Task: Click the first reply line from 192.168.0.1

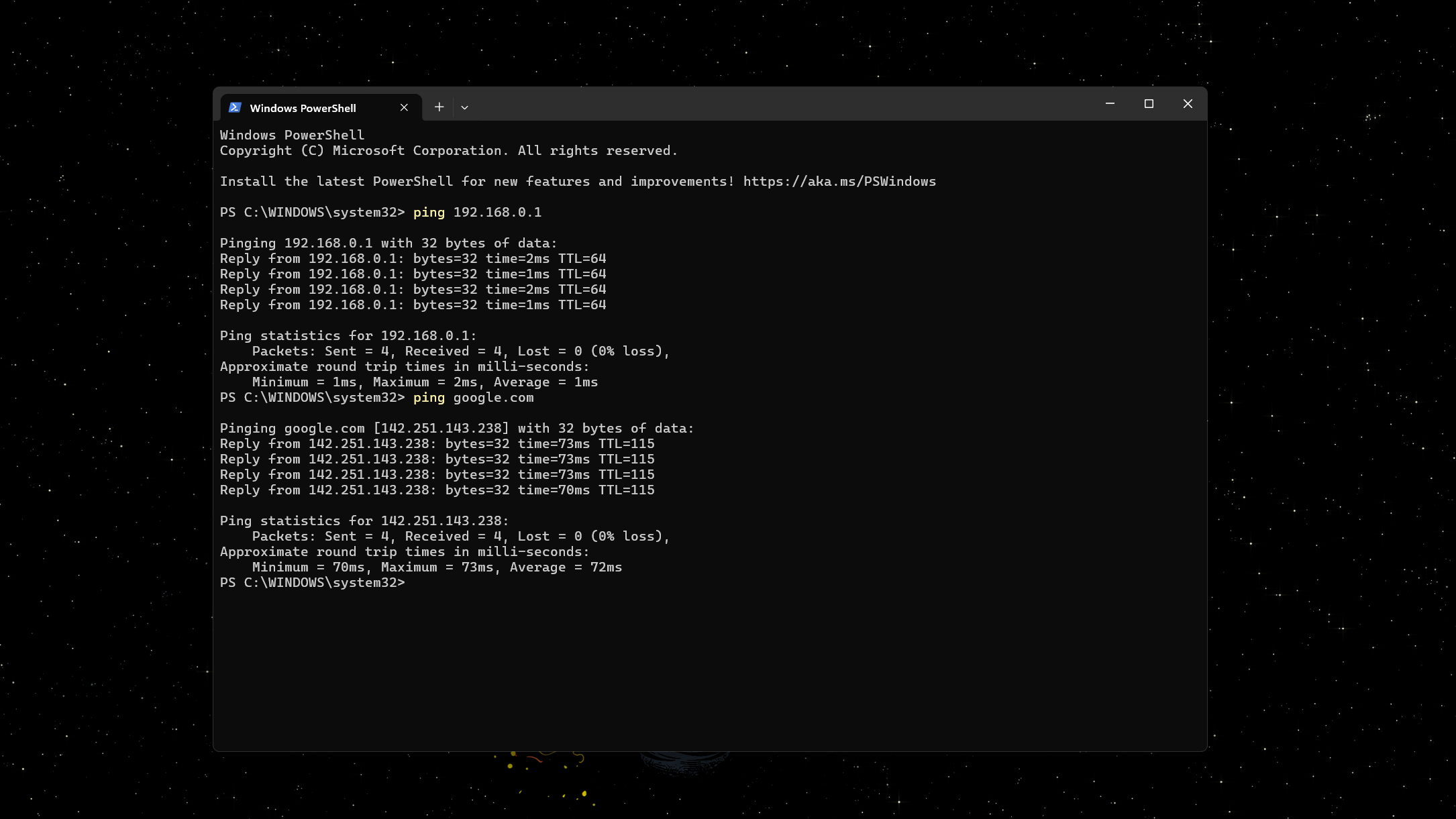Action: click(x=413, y=258)
